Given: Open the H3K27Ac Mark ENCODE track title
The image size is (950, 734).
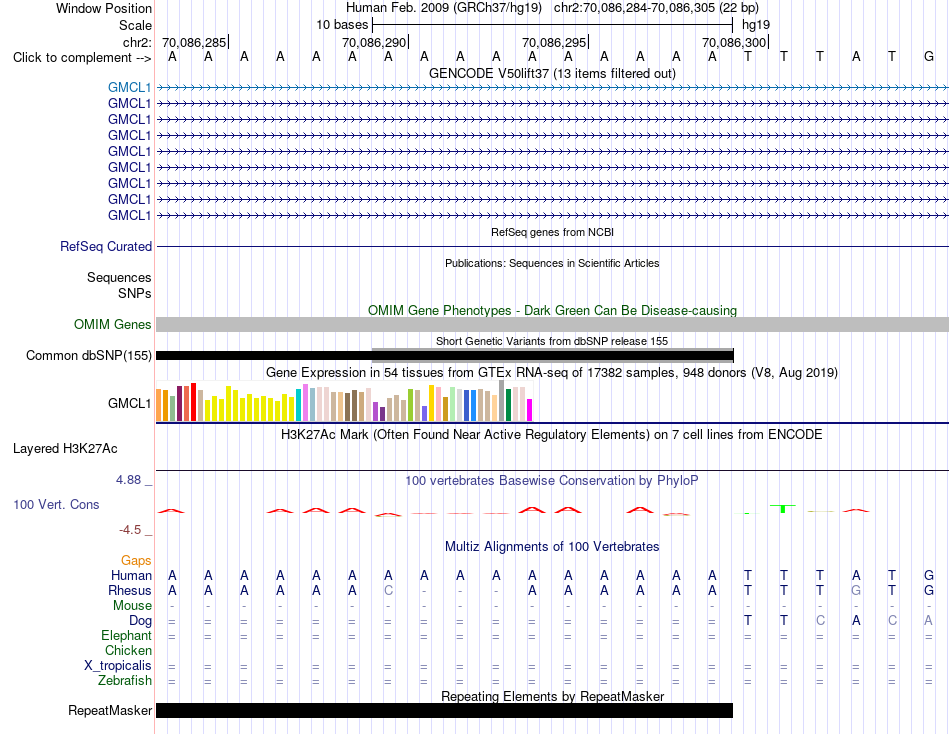Looking at the screenshot, I should 552,435.
